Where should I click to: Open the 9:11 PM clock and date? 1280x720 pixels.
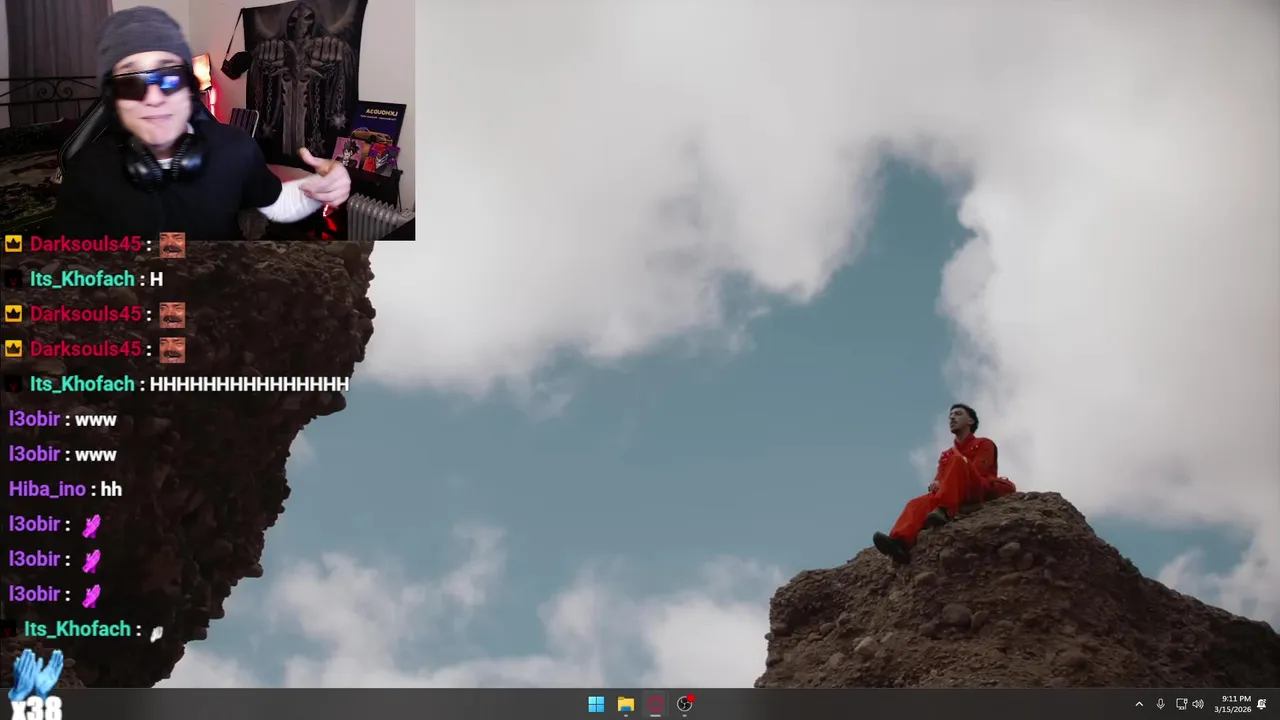click(1232, 704)
